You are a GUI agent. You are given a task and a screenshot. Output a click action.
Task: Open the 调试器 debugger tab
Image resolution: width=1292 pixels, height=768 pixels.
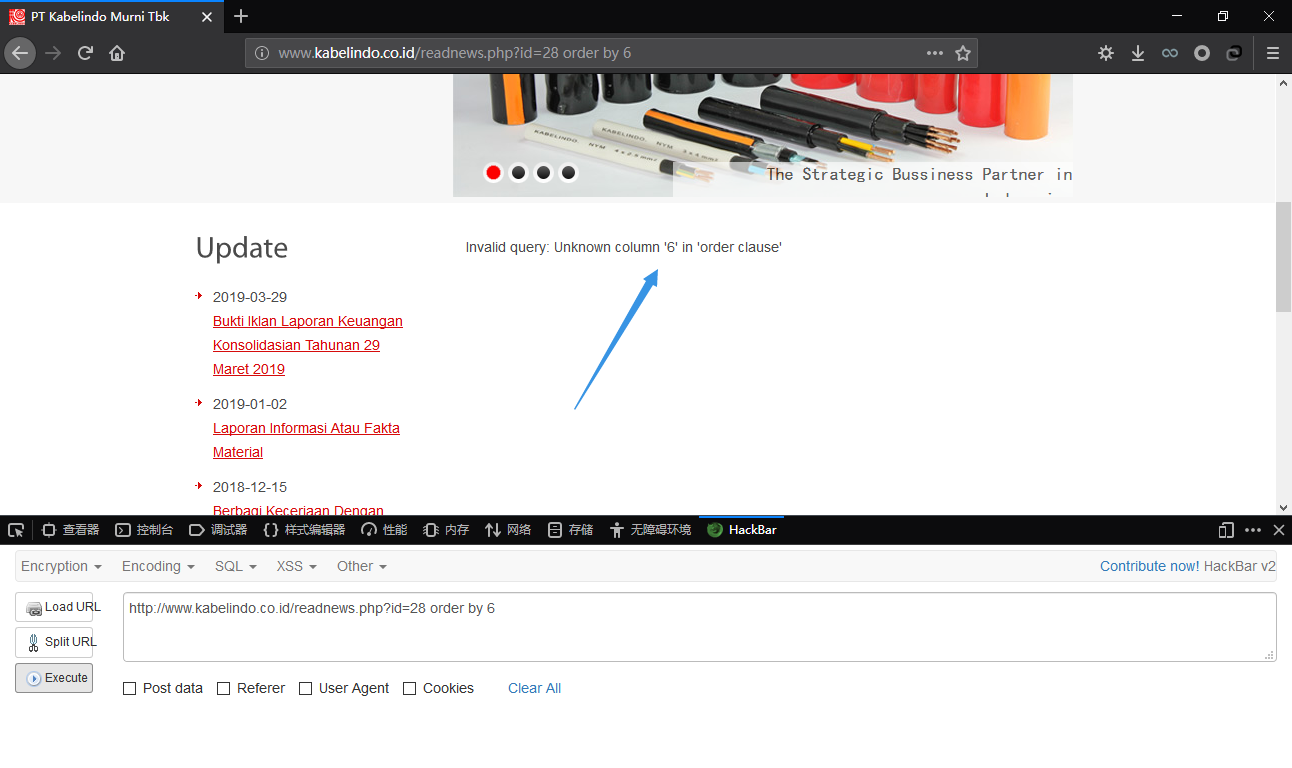click(218, 530)
